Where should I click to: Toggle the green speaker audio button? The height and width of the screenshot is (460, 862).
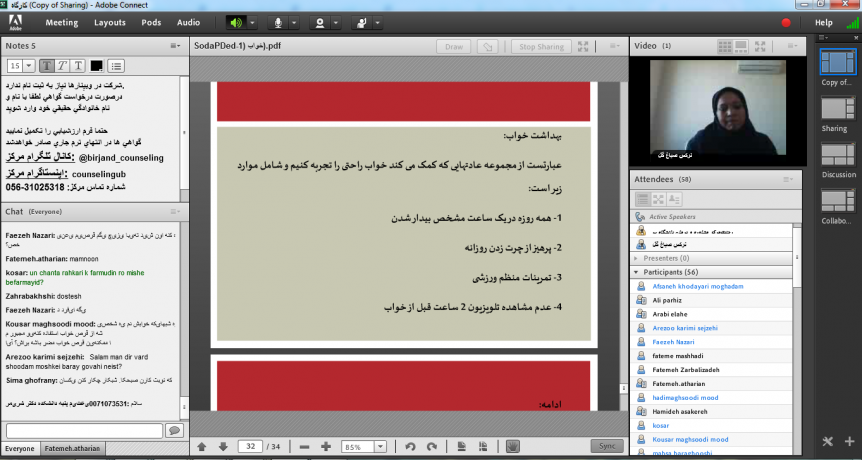click(236, 23)
